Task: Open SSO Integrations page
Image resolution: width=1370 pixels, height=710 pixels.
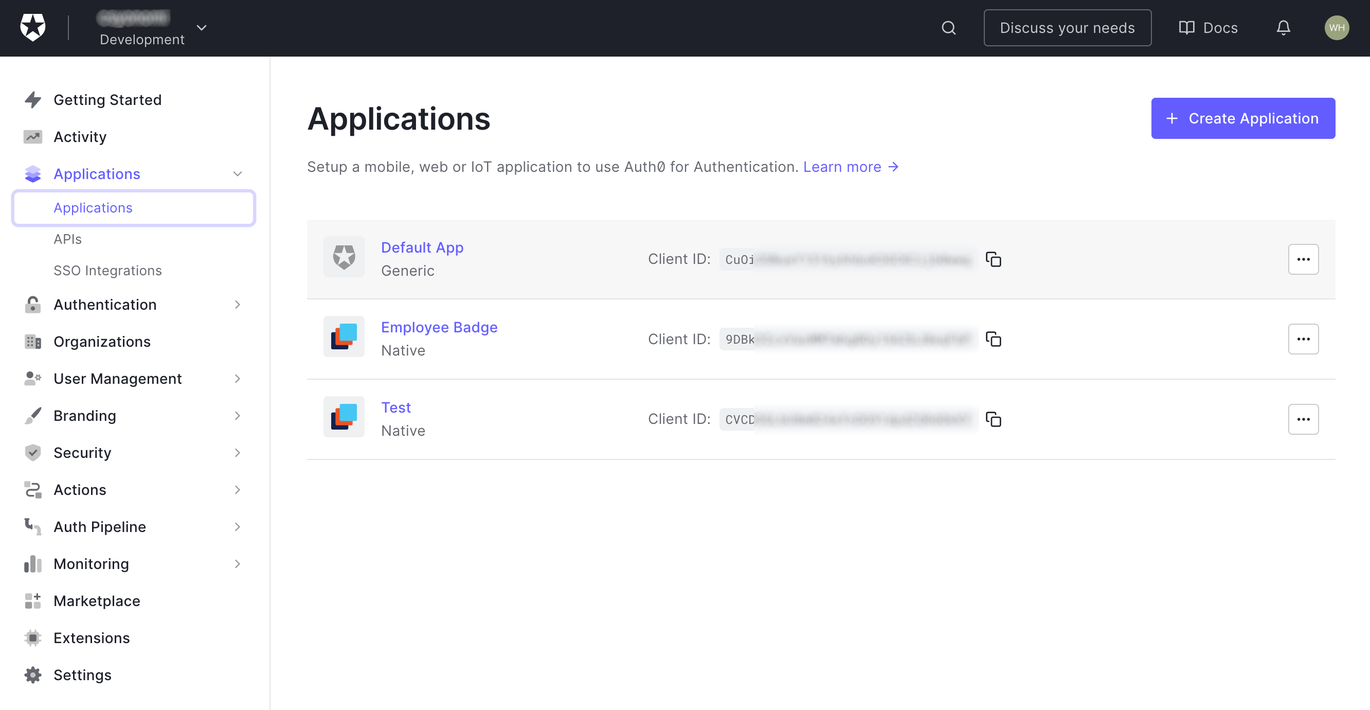Action: click(107, 271)
